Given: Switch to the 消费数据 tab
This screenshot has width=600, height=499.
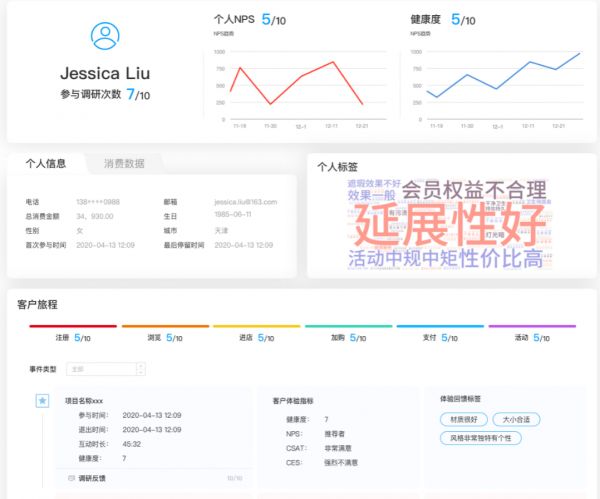Looking at the screenshot, I should coord(124,163).
